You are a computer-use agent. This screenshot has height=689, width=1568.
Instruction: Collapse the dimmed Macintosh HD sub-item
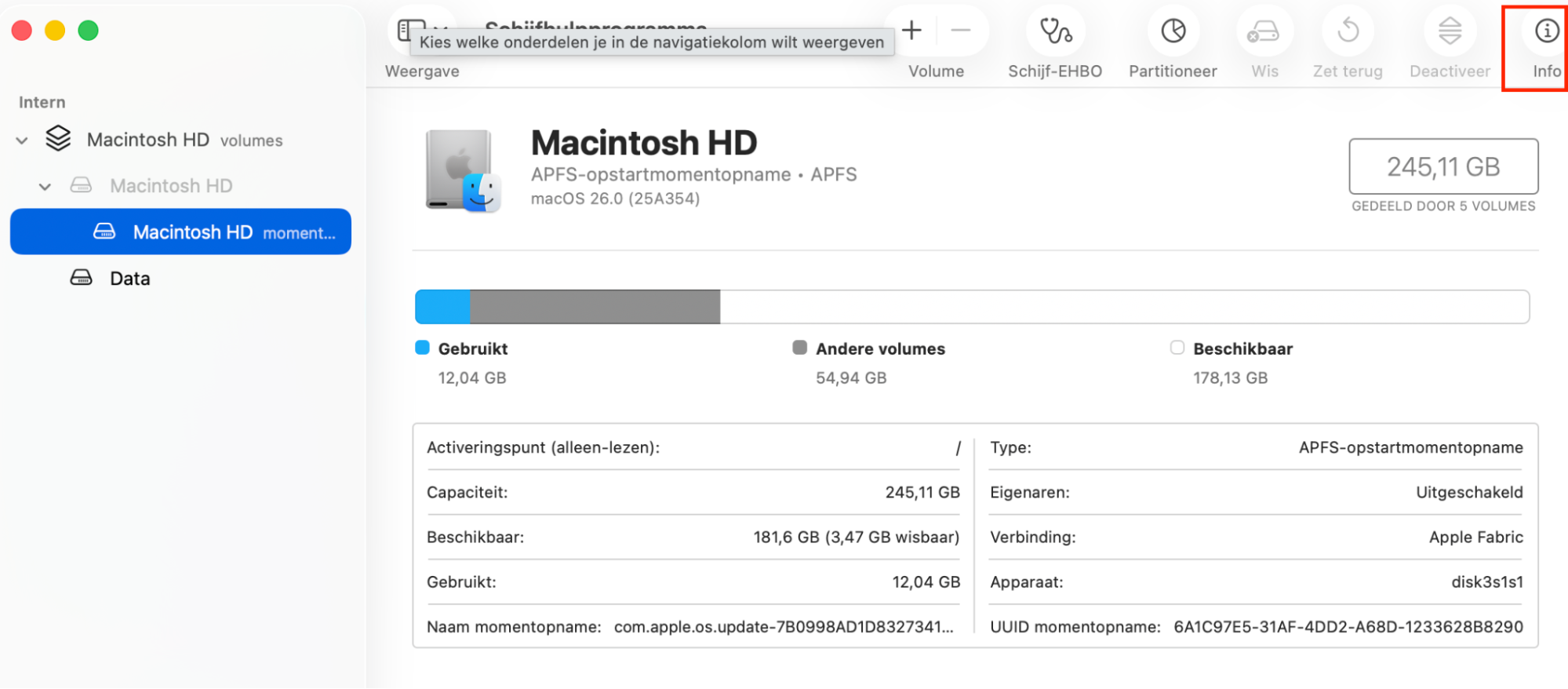pyautogui.click(x=45, y=187)
